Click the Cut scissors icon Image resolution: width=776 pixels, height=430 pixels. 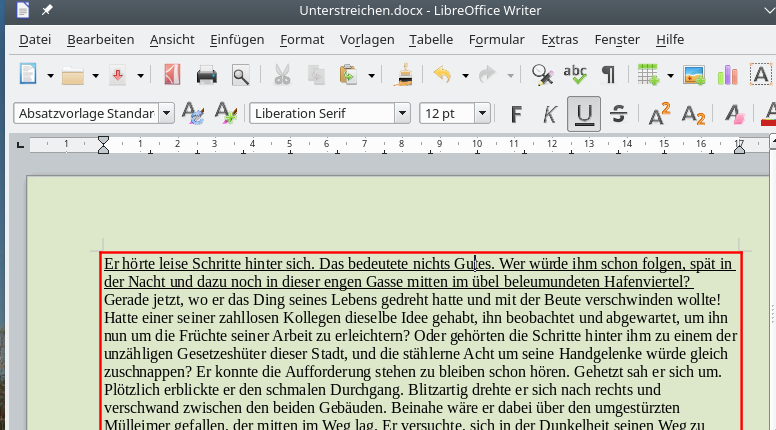point(282,75)
